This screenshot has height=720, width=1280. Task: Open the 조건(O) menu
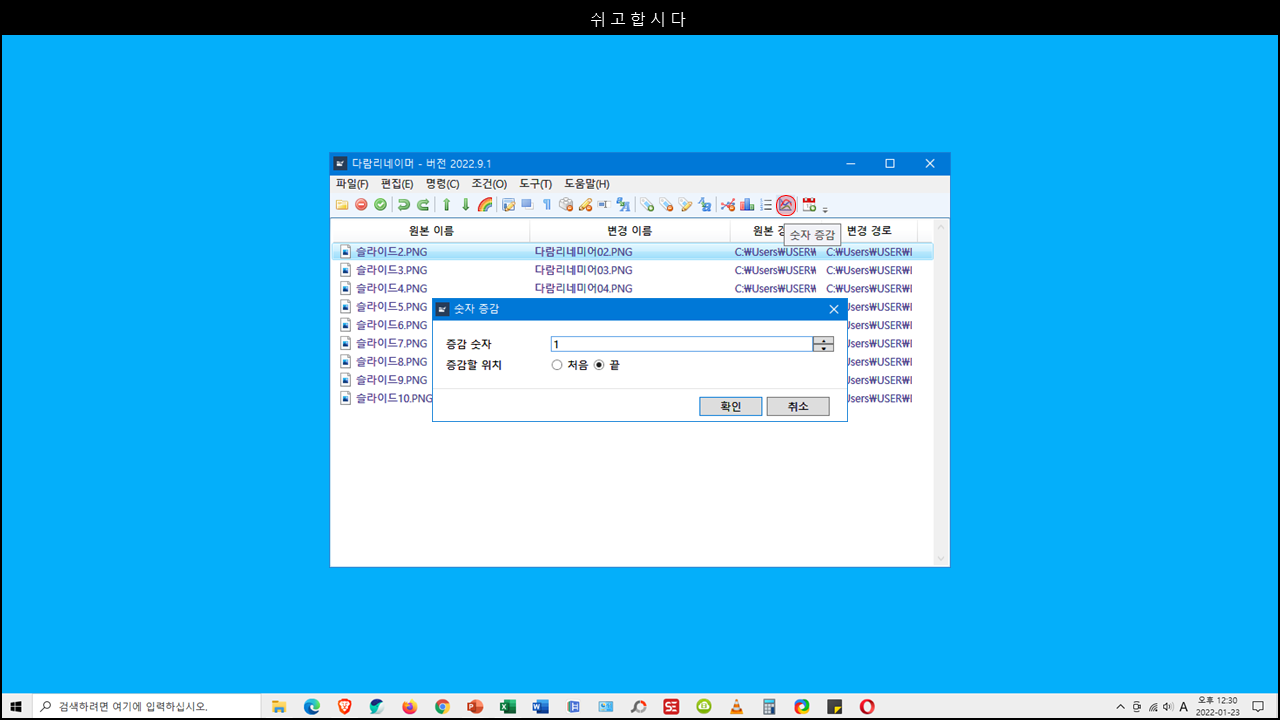[489, 184]
